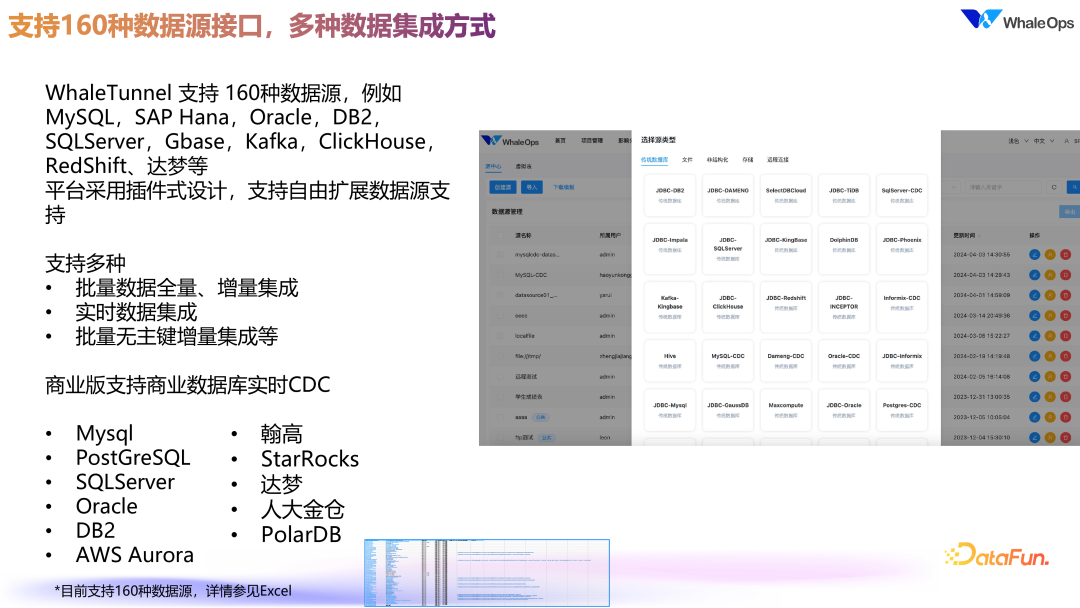
Task: Click orange authorize icon for 2024-04-03 14:30:55 row
Action: coord(1050,255)
